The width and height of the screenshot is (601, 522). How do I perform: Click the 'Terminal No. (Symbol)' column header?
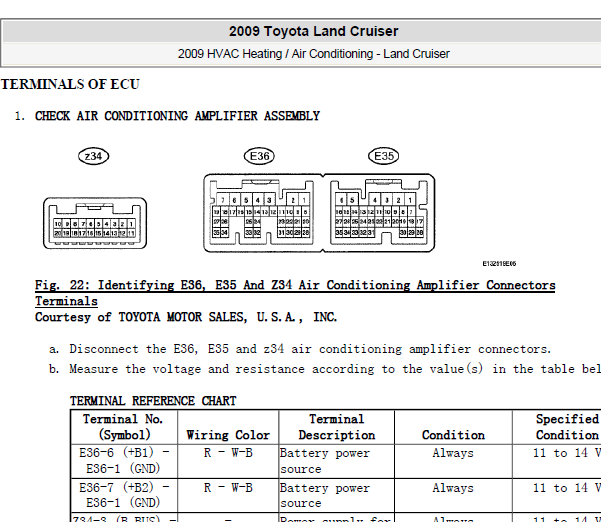[124, 427]
